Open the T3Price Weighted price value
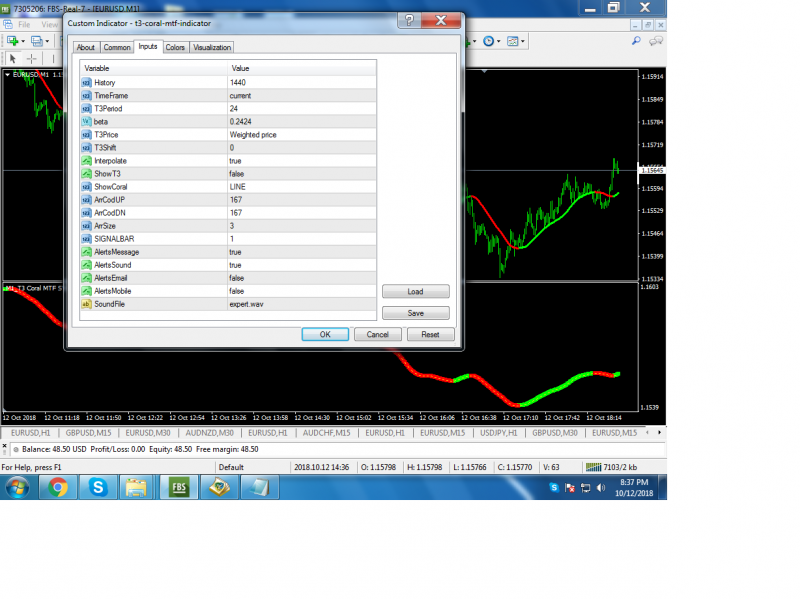This screenshot has height=599, width=800. pyautogui.click(x=302, y=135)
